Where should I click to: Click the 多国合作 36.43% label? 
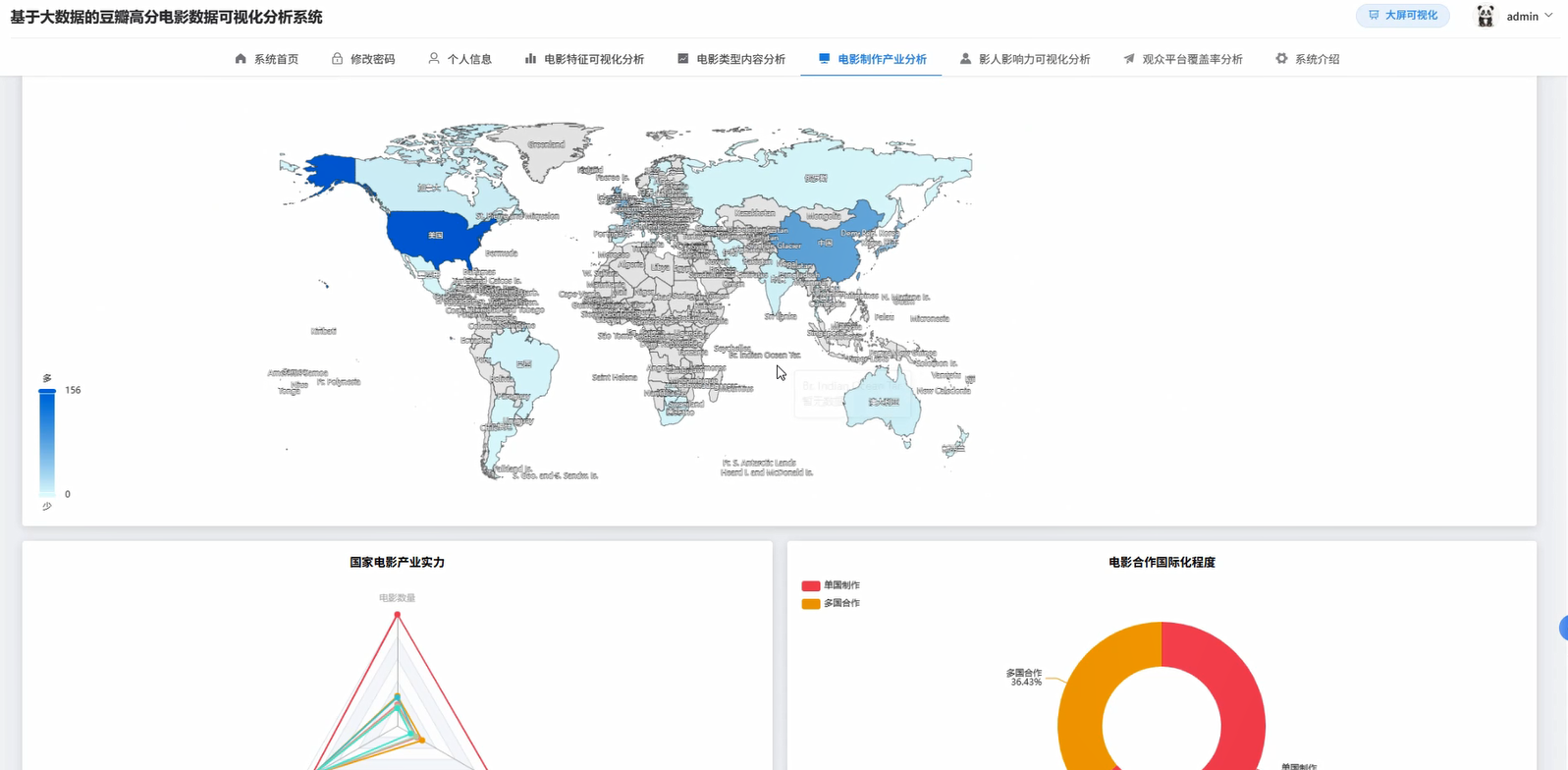(x=1024, y=677)
